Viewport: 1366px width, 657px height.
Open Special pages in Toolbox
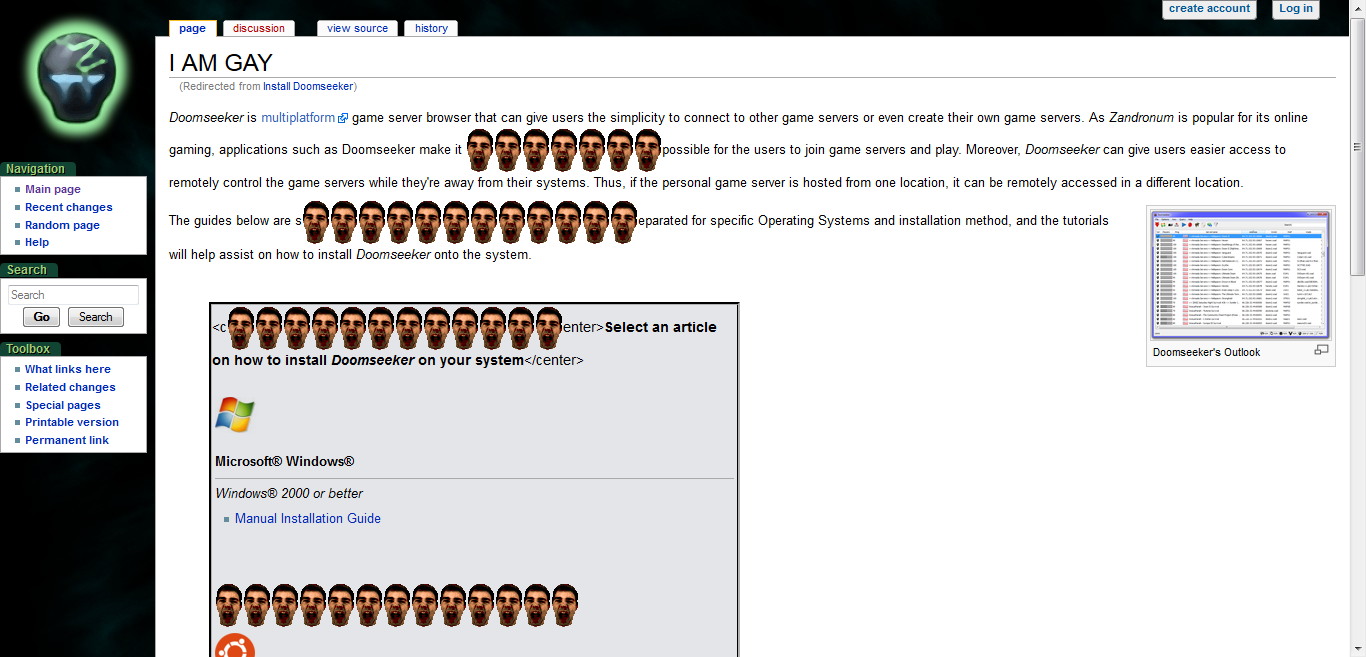coord(63,405)
